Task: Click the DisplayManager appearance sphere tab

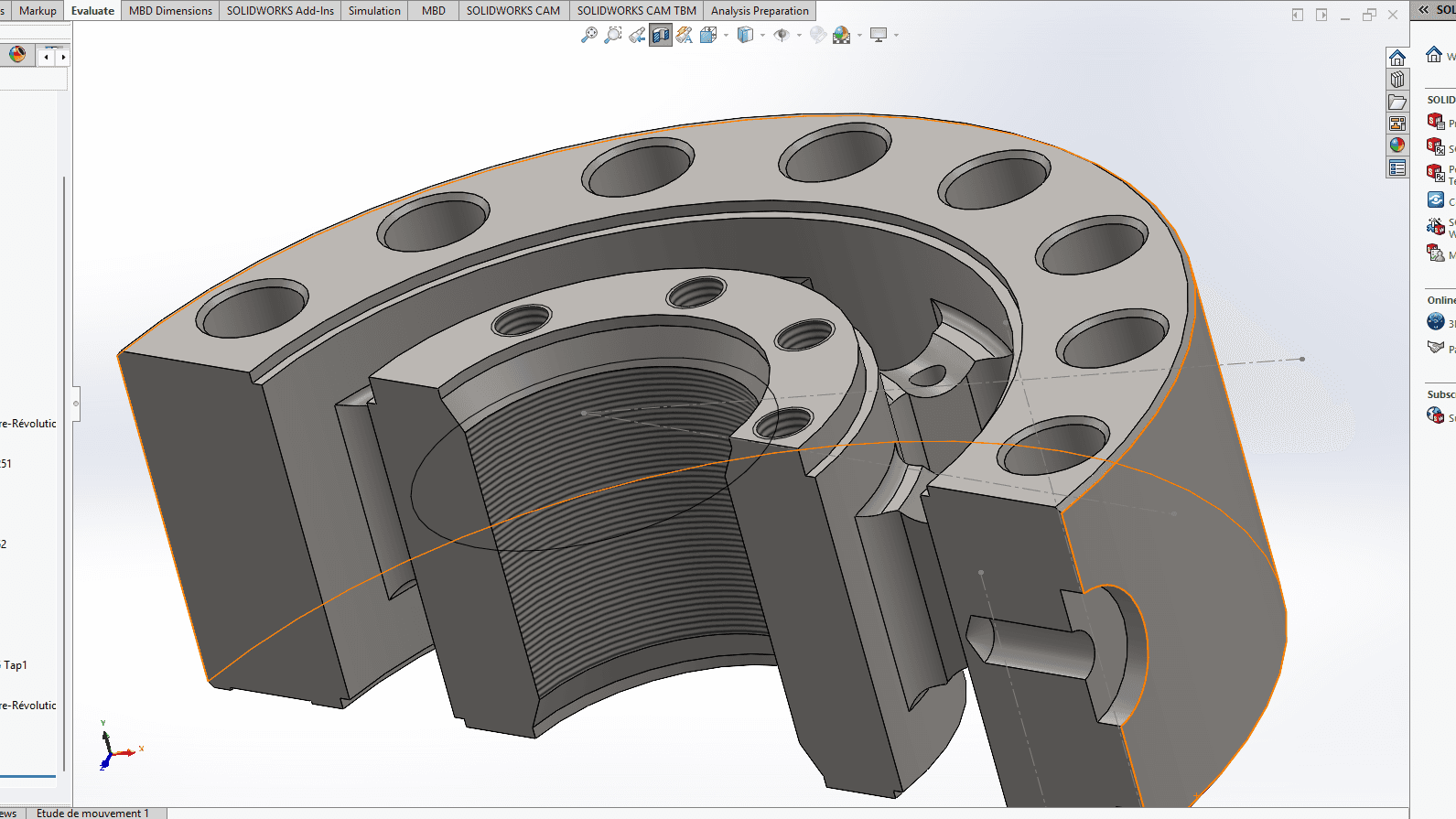Action: pyautogui.click(x=17, y=55)
